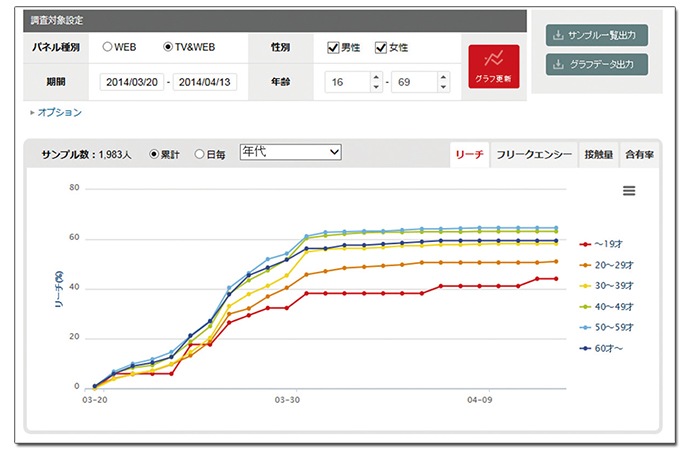Click the グラフデータ出力 download button
This screenshot has height=450, width=690.
click(x=597, y=65)
